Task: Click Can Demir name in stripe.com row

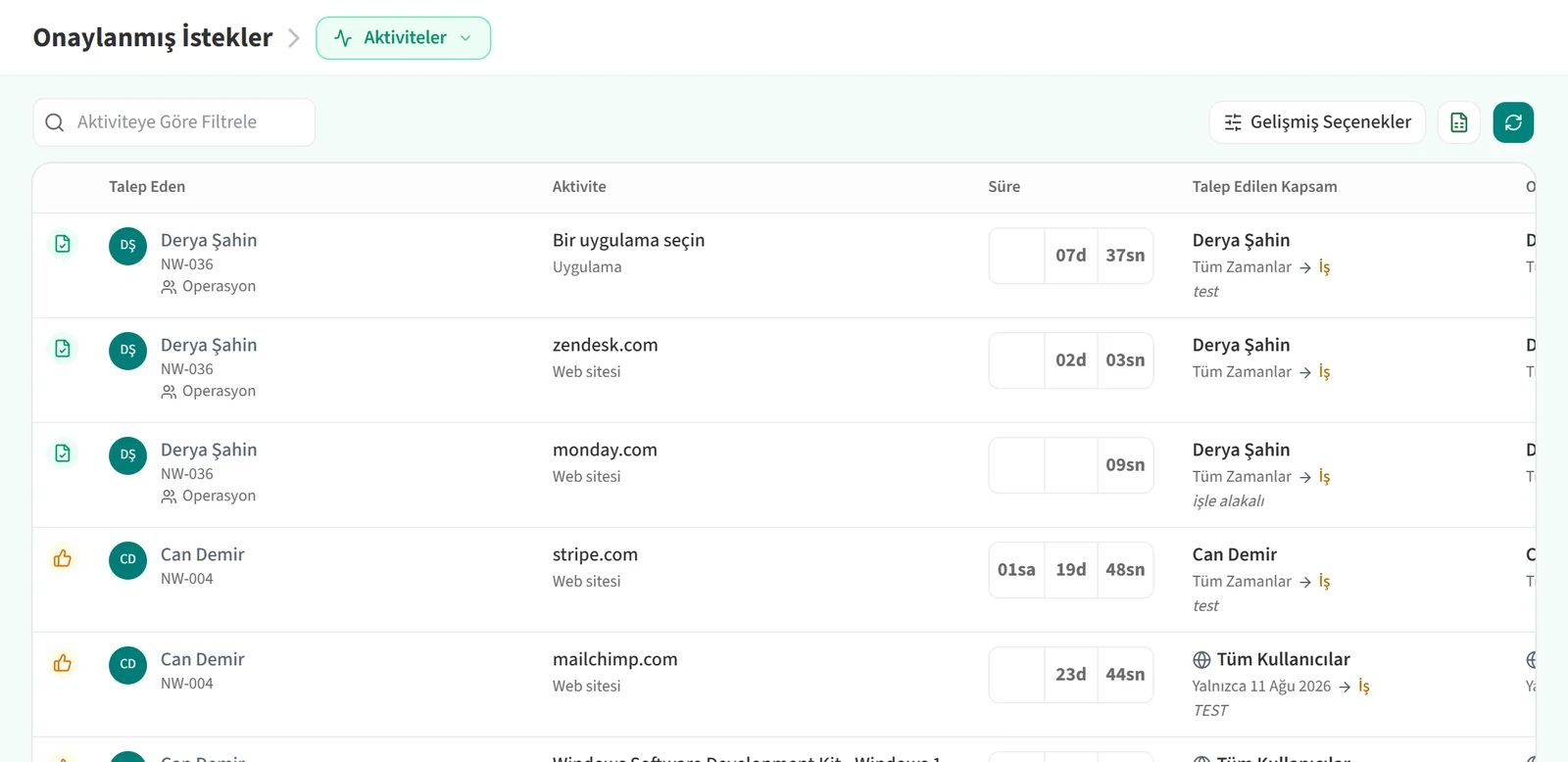Action: tap(203, 555)
